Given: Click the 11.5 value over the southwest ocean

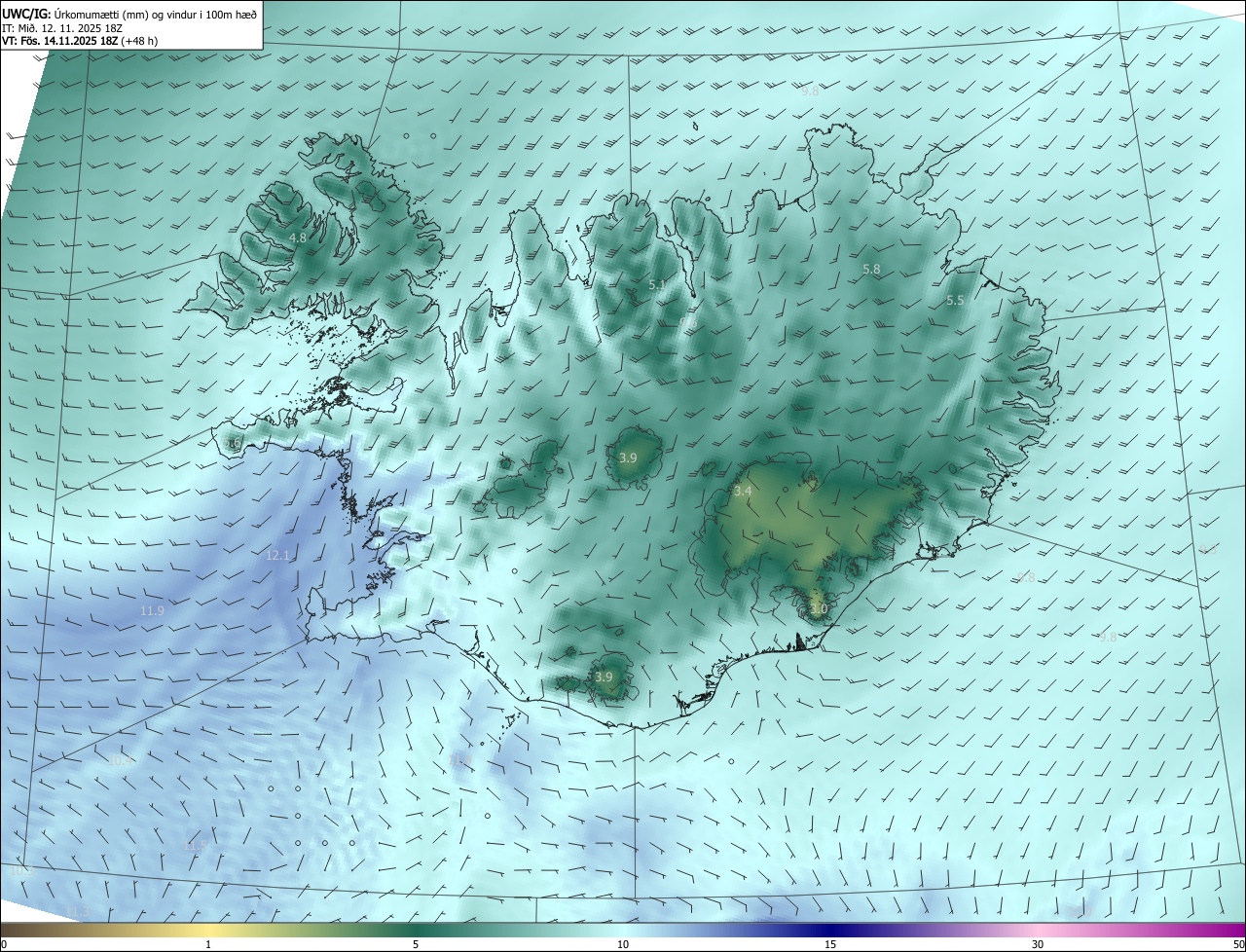Looking at the screenshot, I should coord(196,847).
